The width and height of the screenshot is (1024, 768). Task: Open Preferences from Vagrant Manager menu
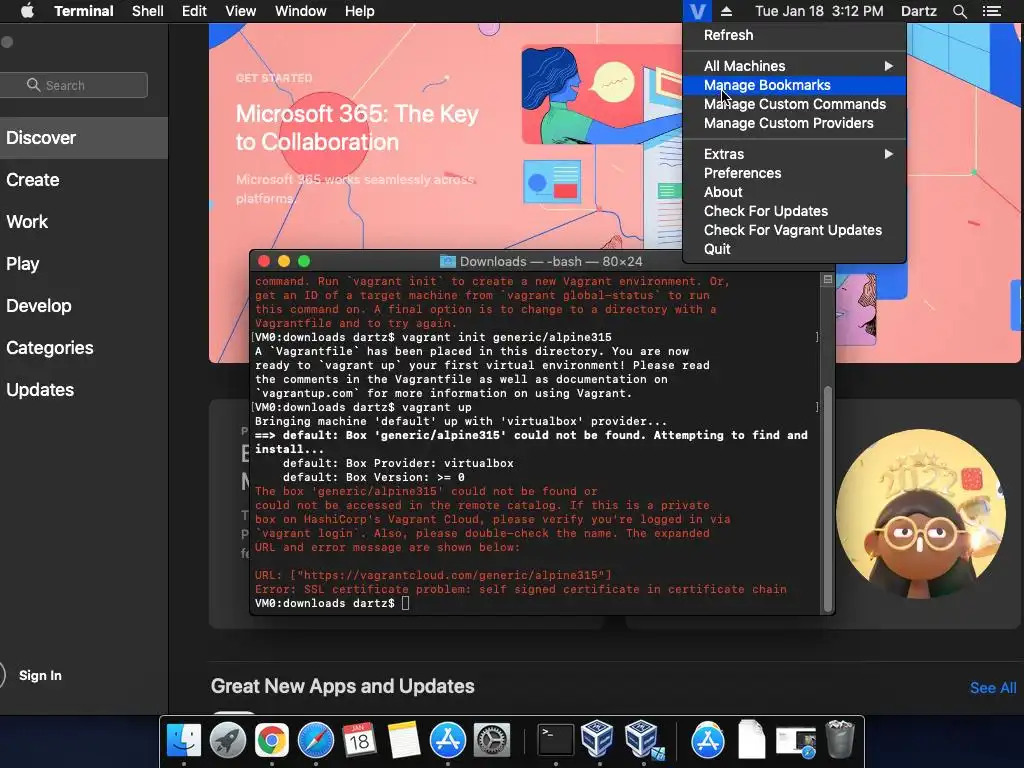(794, 173)
